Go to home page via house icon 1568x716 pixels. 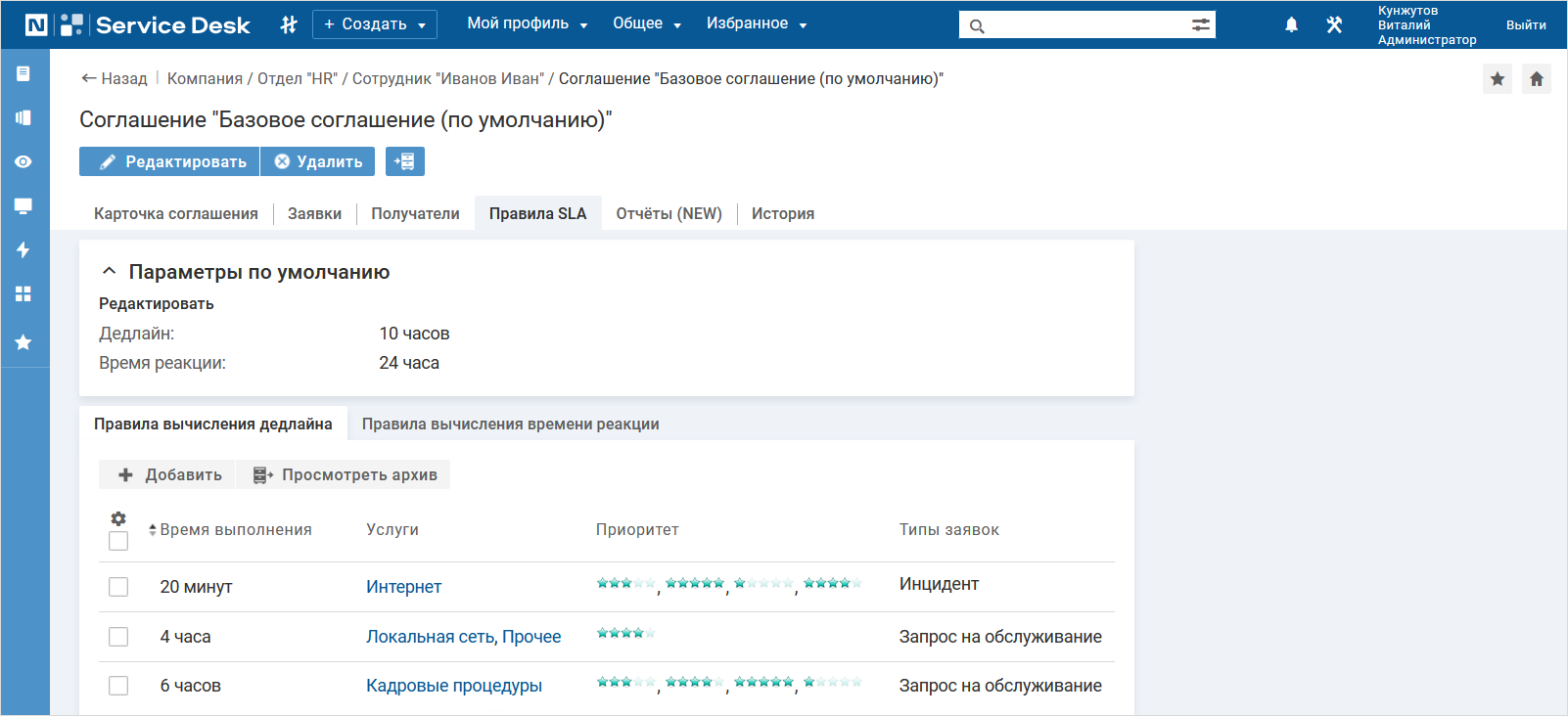pyautogui.click(x=1537, y=79)
